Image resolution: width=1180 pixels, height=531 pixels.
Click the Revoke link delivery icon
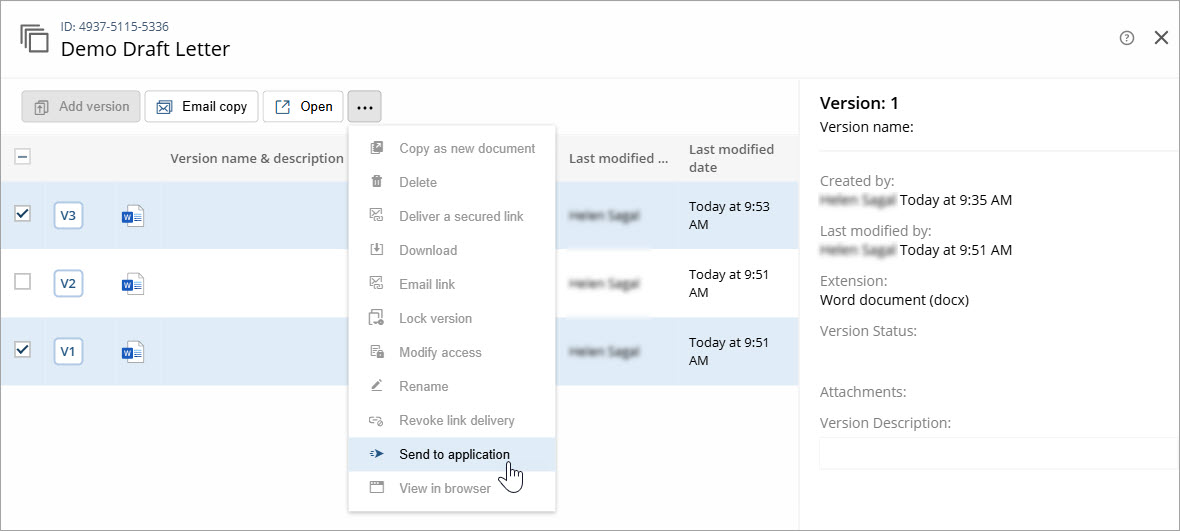coord(377,420)
